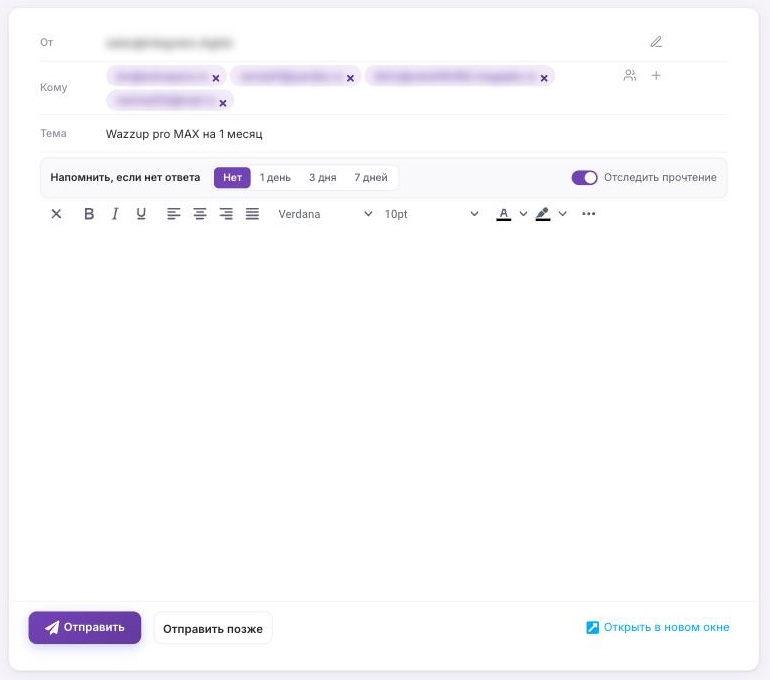Remove the recipient chip on second row

pos(222,103)
